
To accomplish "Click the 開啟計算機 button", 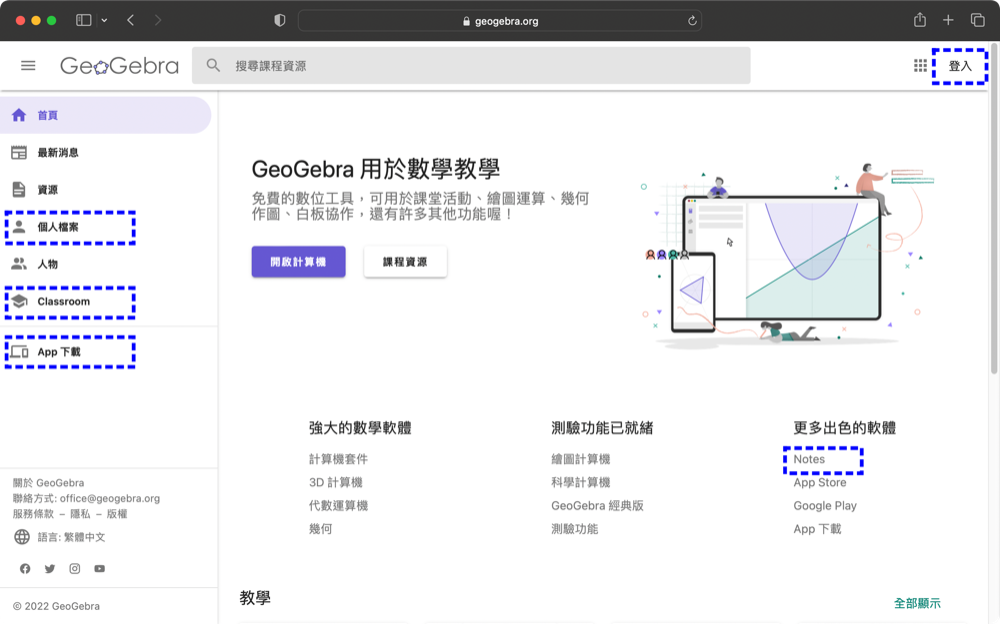I will click(x=298, y=262).
